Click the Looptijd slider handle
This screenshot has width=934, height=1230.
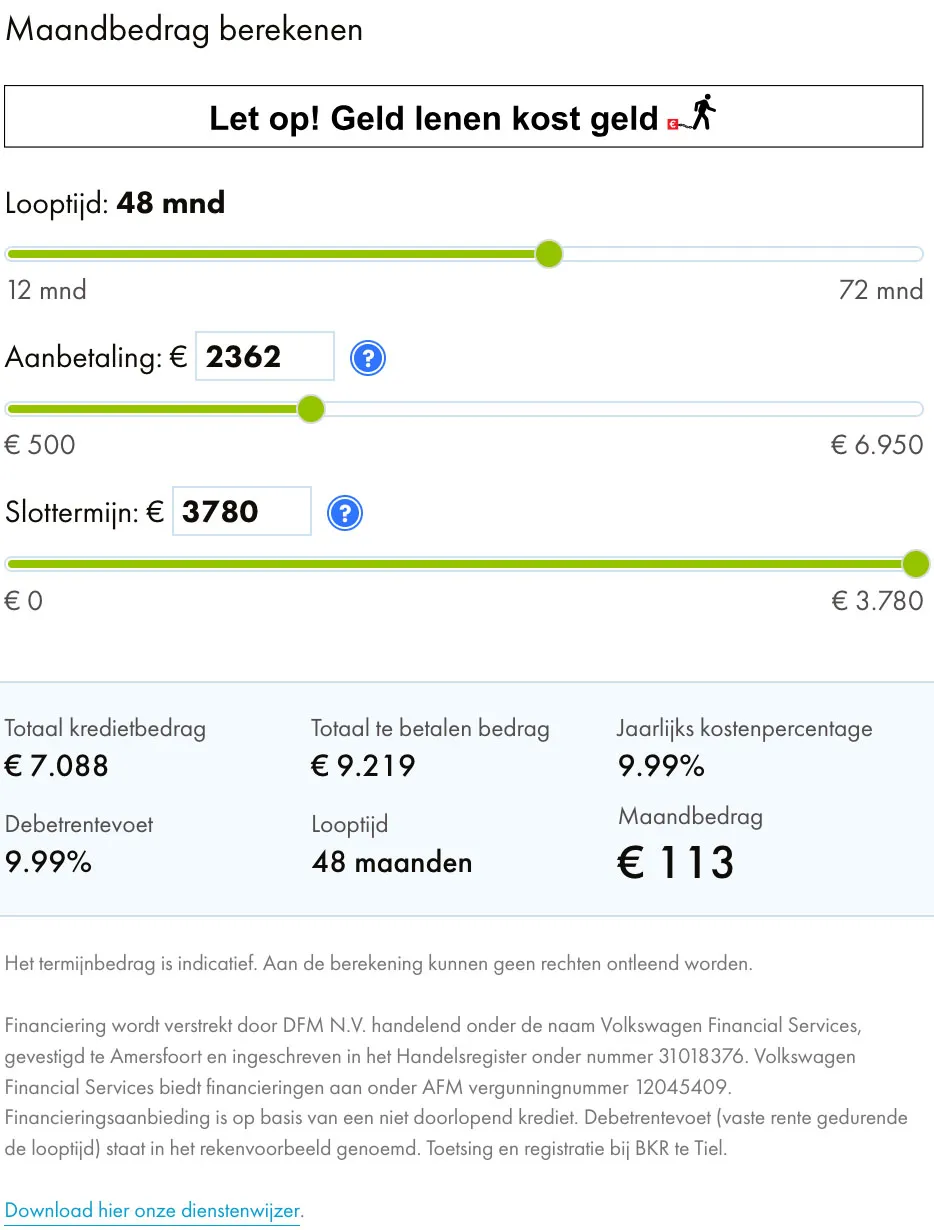click(549, 254)
